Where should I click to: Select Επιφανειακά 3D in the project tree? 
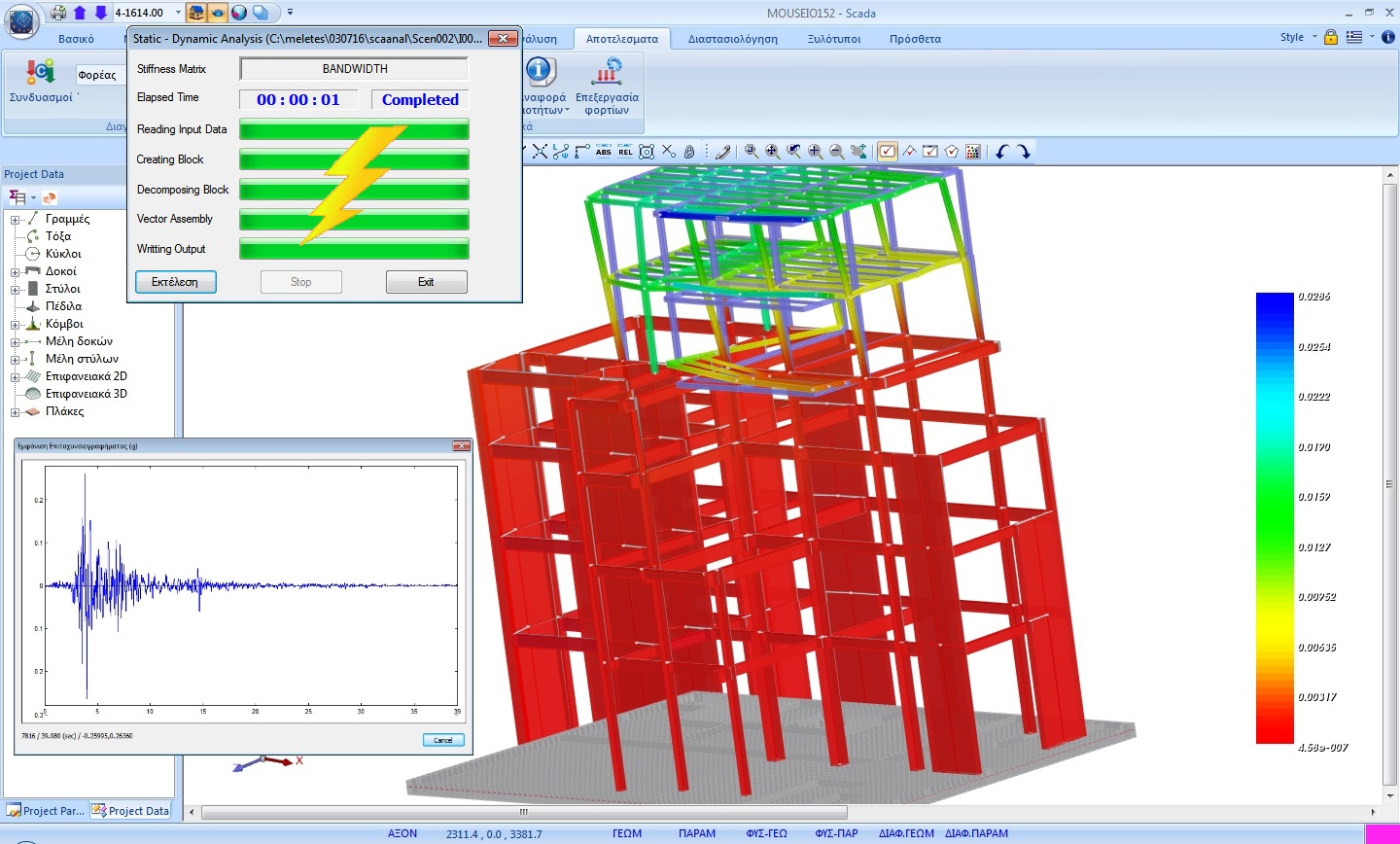tap(86, 394)
